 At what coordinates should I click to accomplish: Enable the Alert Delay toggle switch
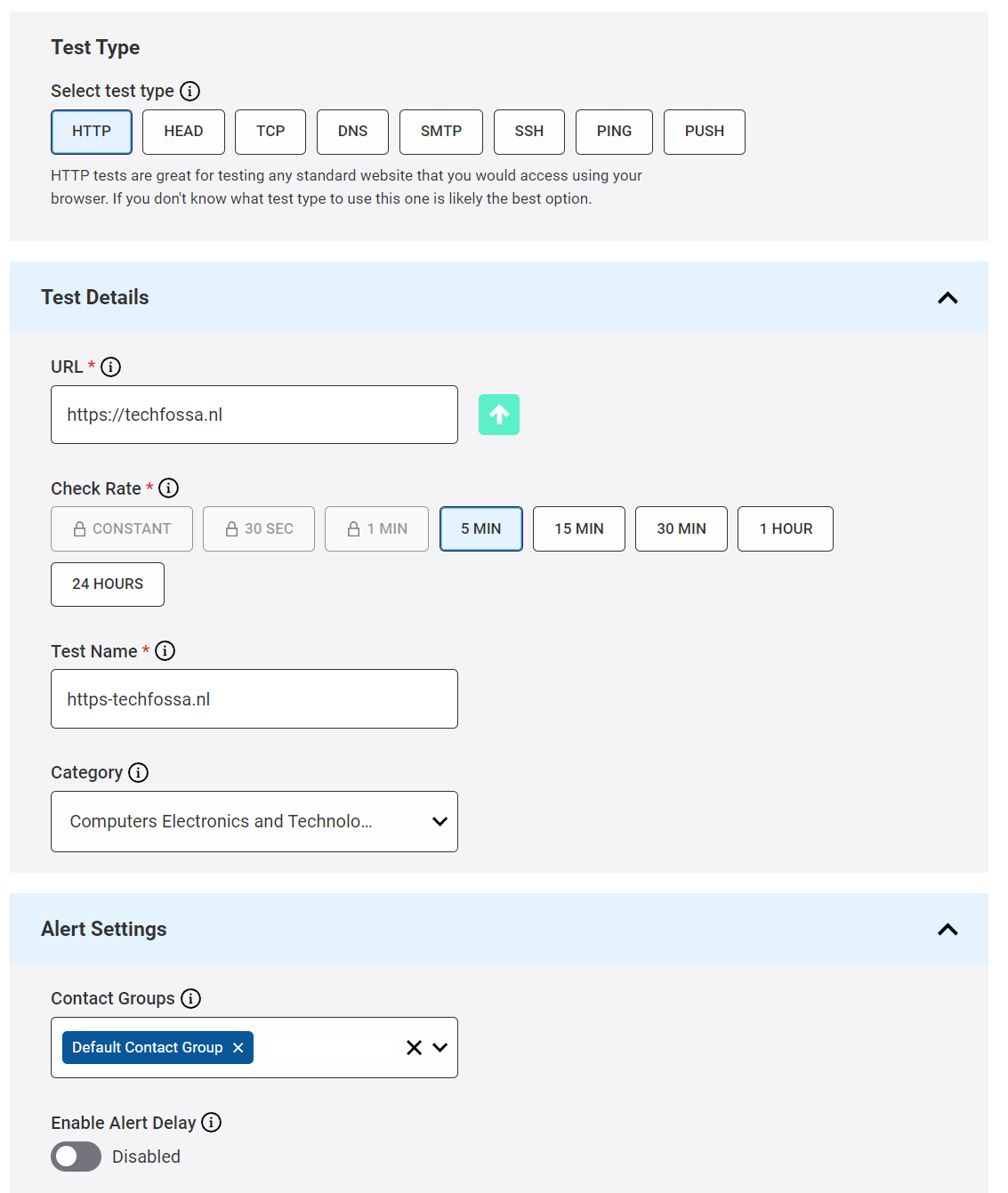pyautogui.click(x=76, y=1157)
